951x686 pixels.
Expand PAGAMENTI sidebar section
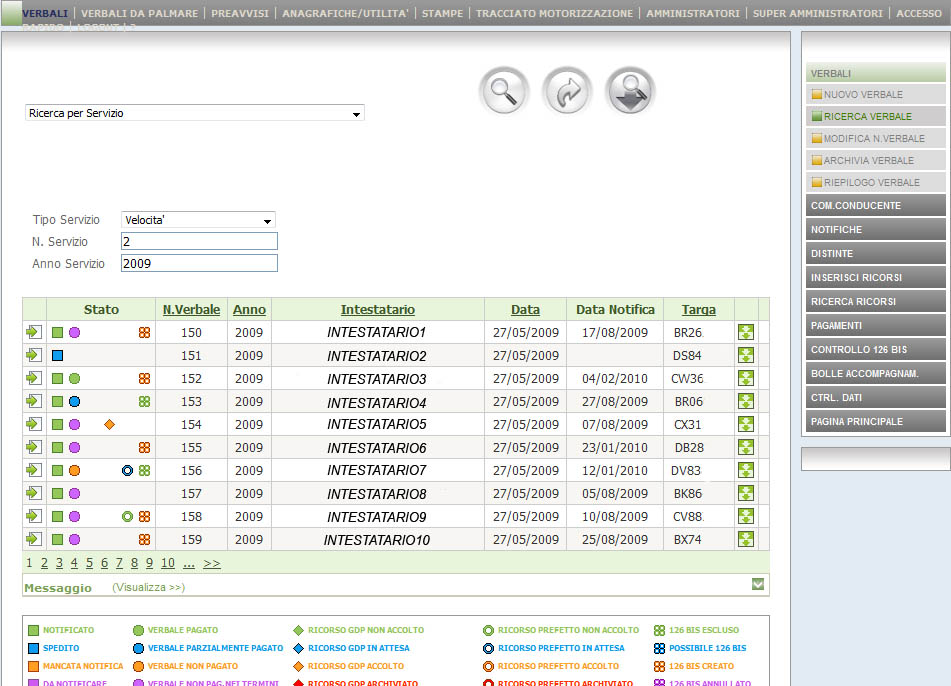tap(876, 326)
